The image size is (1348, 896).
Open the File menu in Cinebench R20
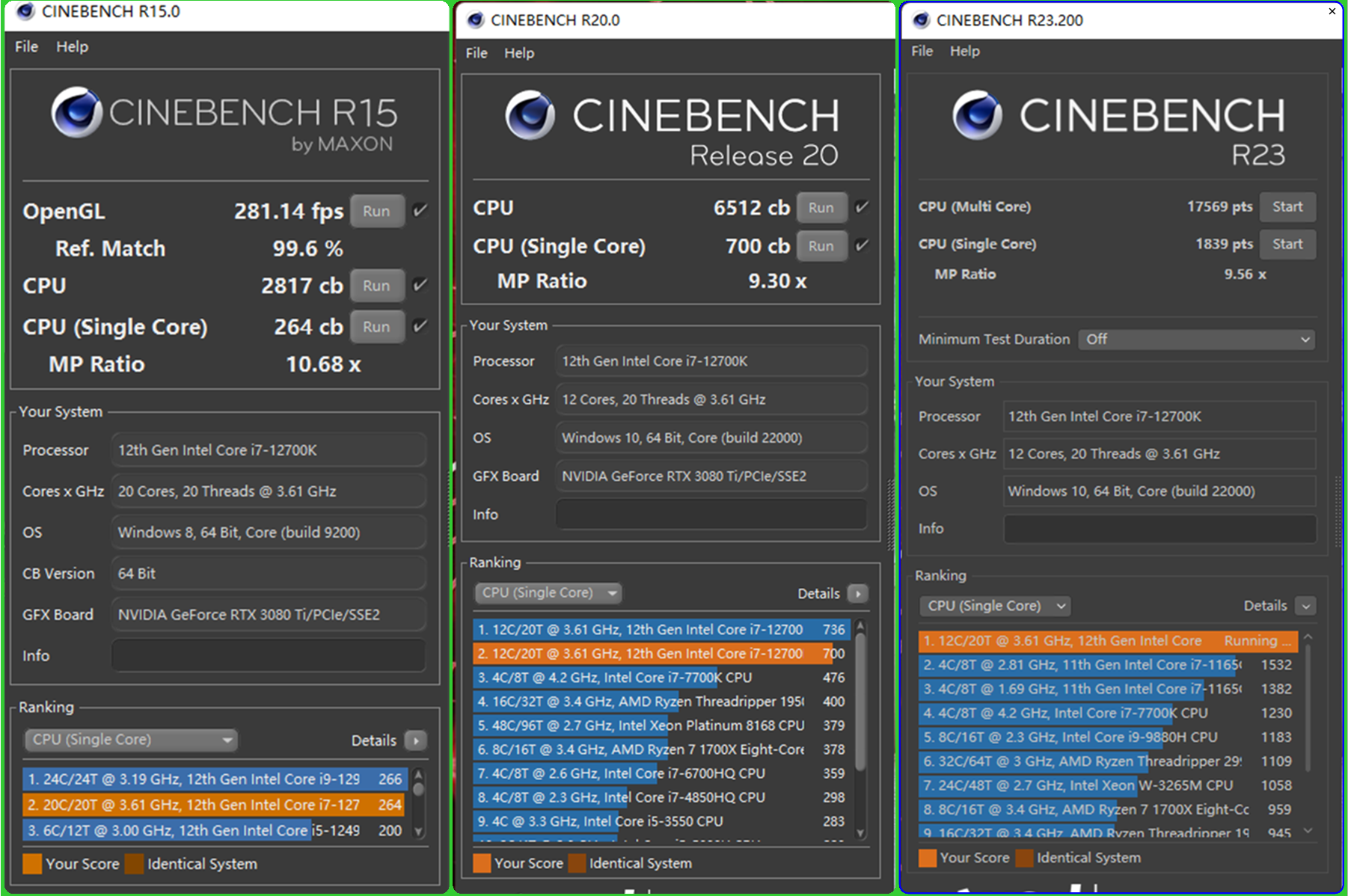pyautogui.click(x=476, y=53)
